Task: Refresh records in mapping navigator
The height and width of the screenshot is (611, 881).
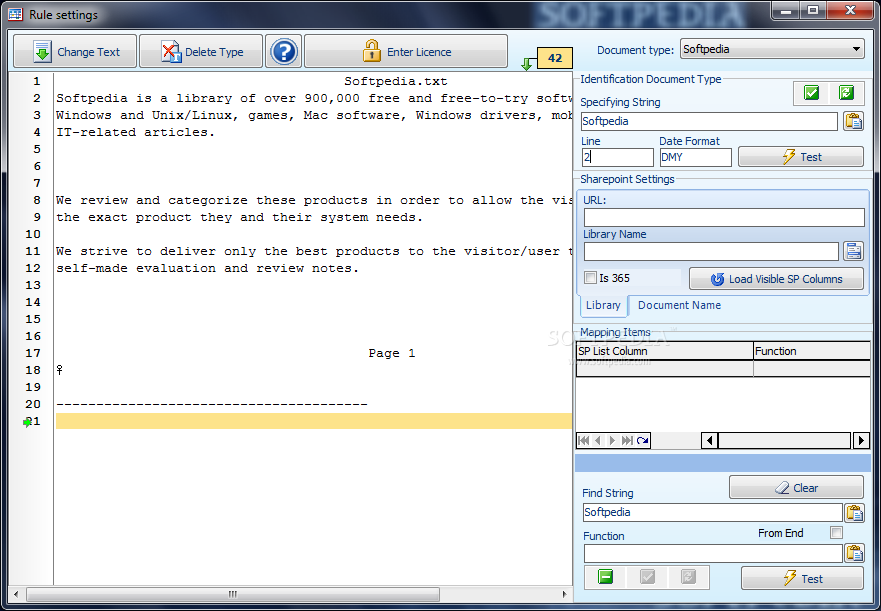Action: (642, 440)
